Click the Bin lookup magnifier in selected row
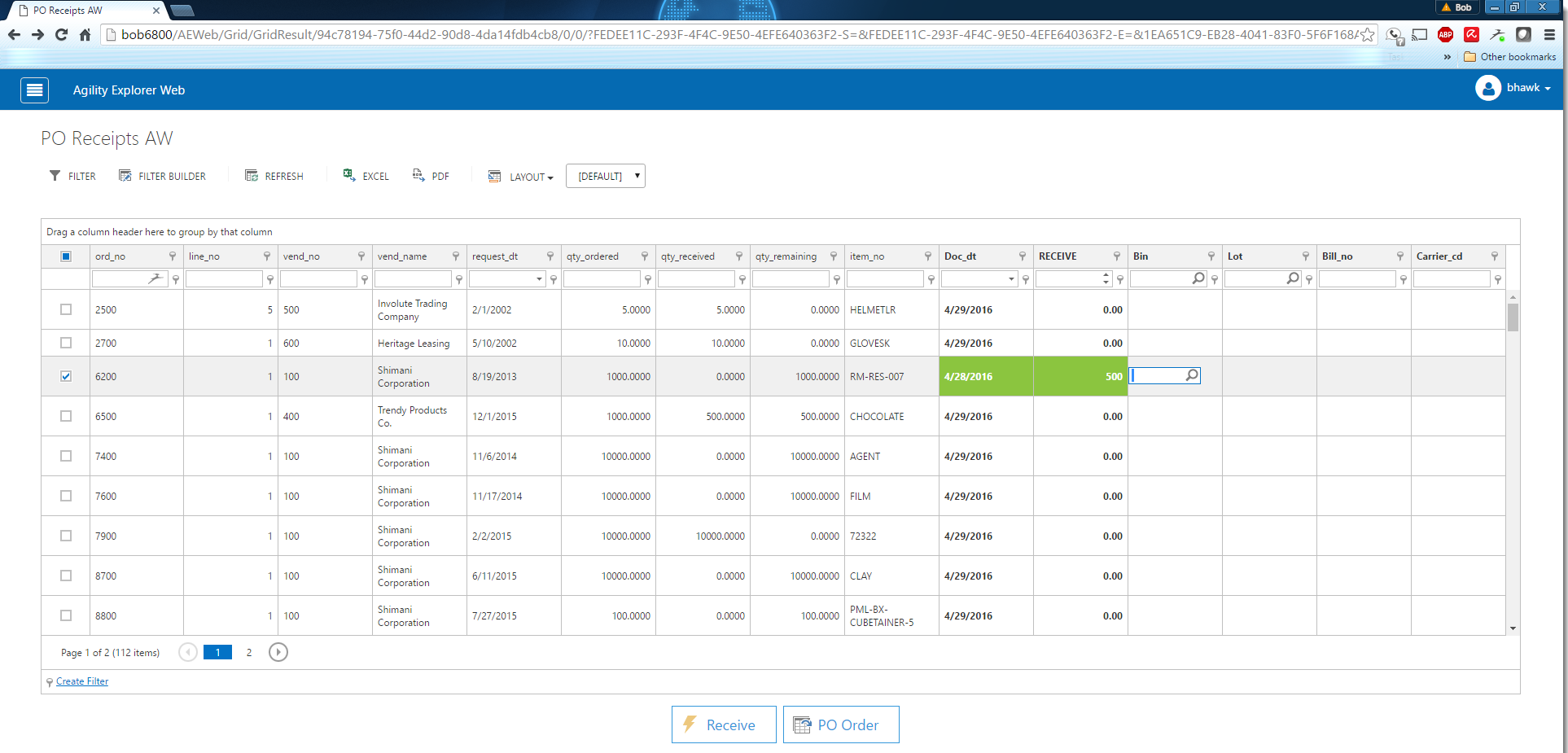 pyautogui.click(x=1192, y=375)
